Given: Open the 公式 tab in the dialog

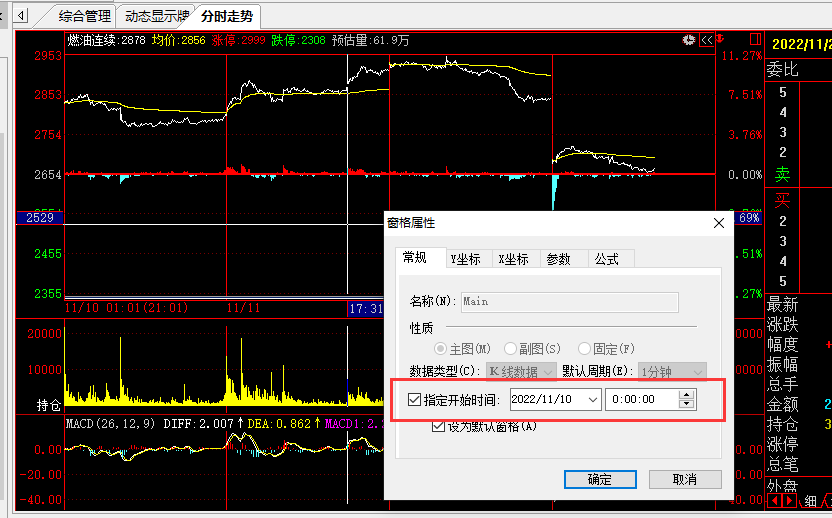Looking at the screenshot, I should (x=607, y=259).
